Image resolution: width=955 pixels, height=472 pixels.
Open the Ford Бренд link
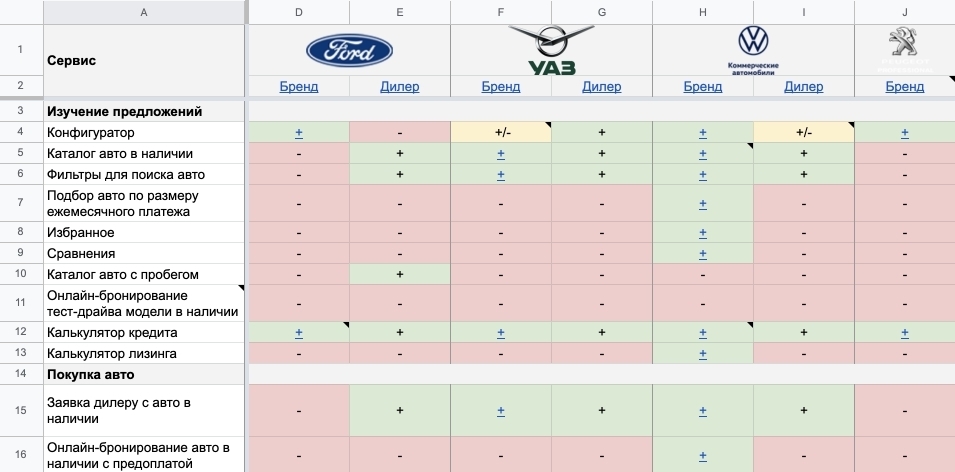click(299, 87)
